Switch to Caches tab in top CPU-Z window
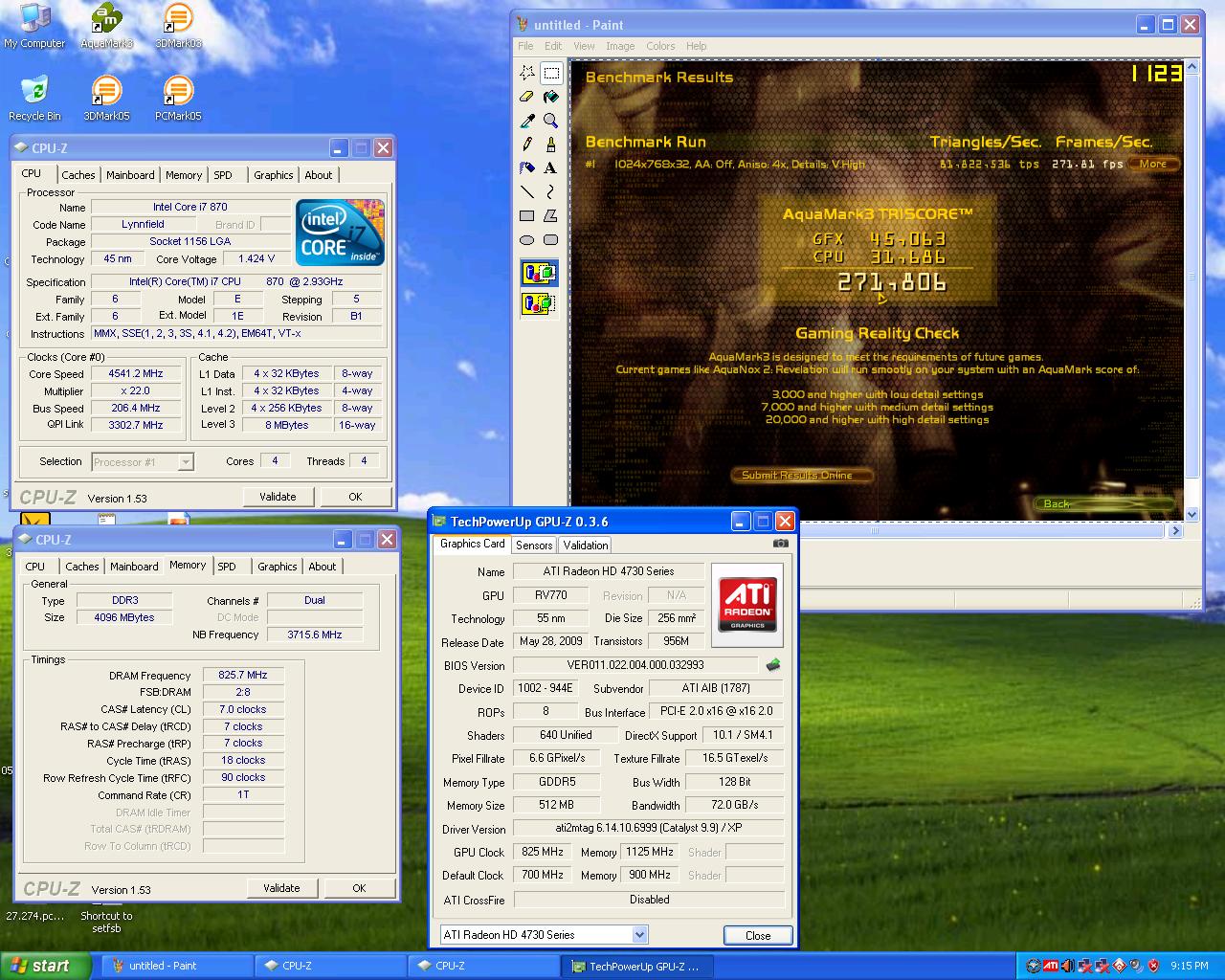Viewport: 1225px width, 980px height. pyautogui.click(x=78, y=175)
